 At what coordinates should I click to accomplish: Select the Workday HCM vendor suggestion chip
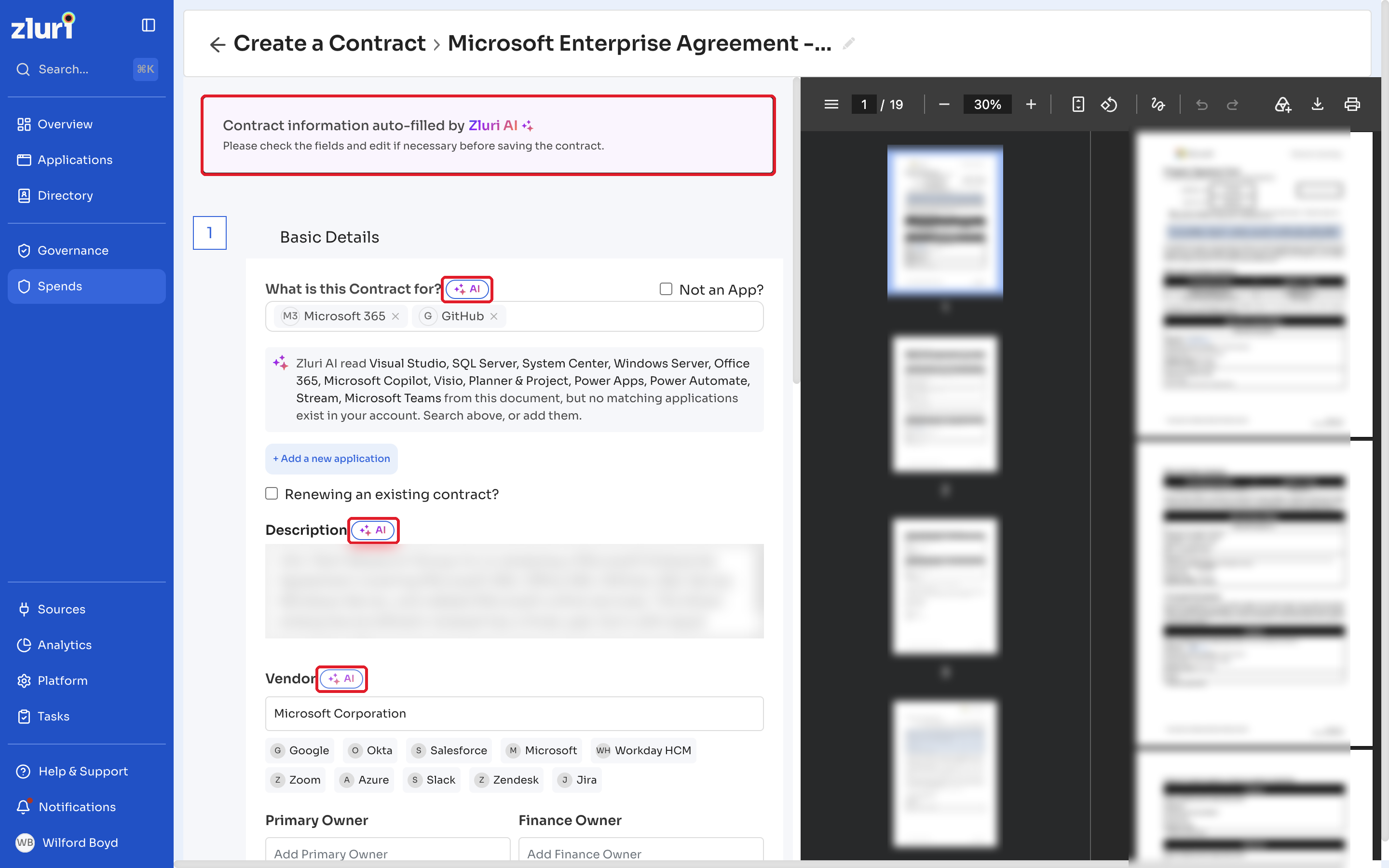click(643, 750)
